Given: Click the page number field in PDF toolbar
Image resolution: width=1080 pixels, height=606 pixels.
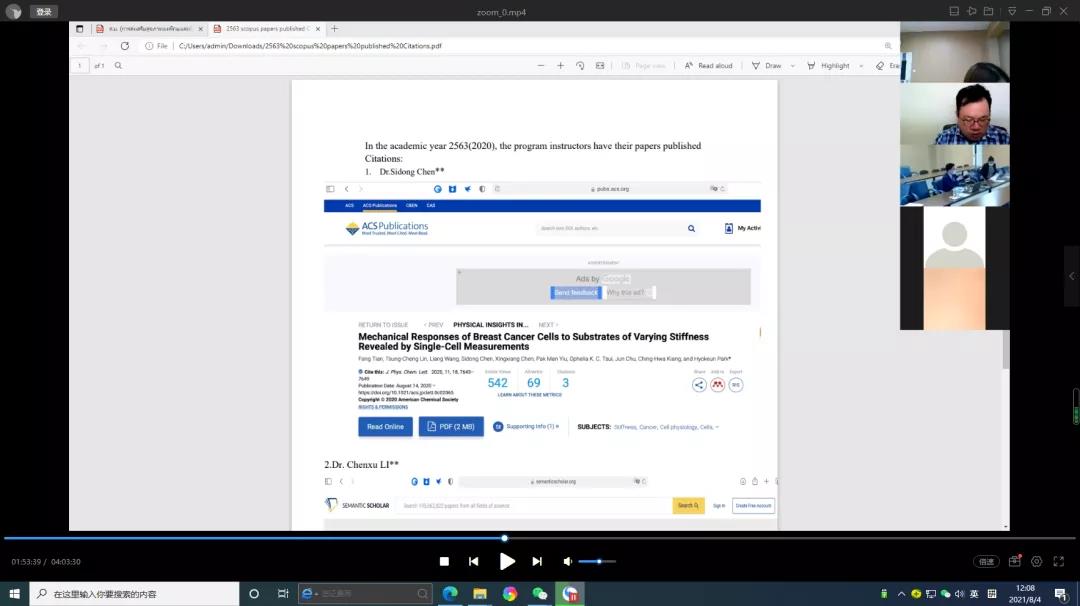Looking at the screenshot, I should click(x=80, y=65).
